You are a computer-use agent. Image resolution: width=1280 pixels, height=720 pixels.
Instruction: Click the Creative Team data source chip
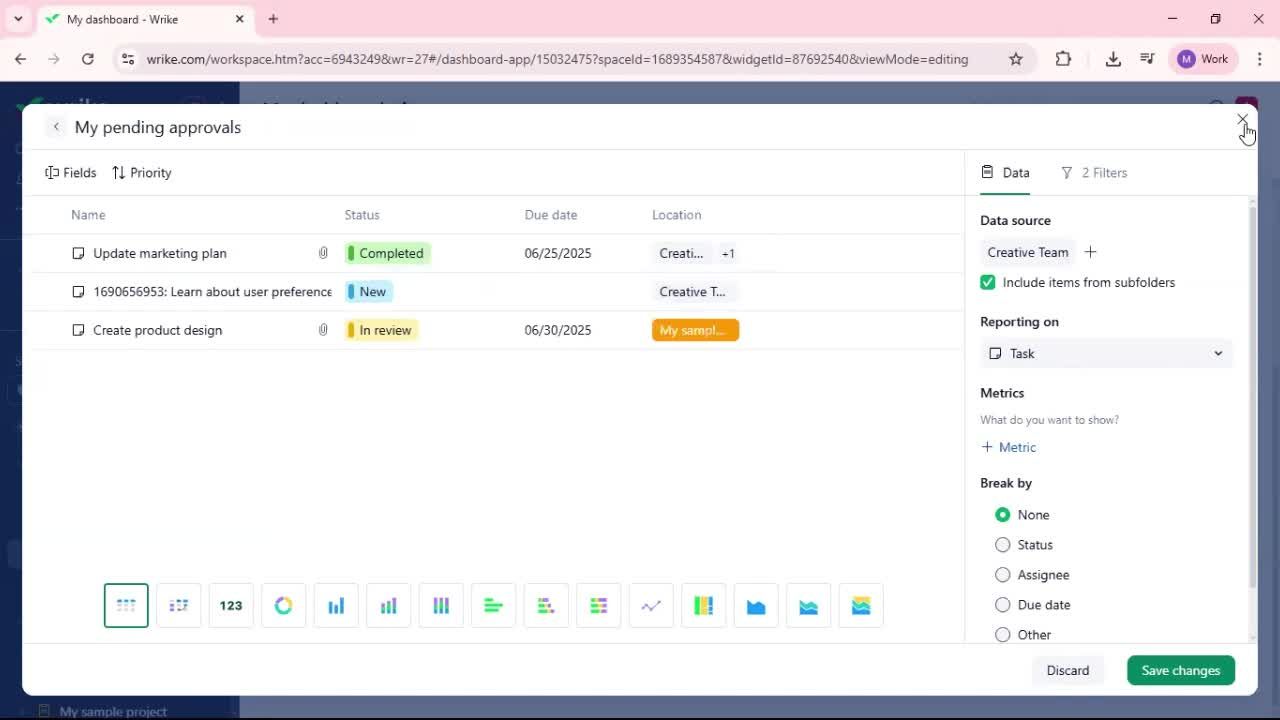(1028, 252)
